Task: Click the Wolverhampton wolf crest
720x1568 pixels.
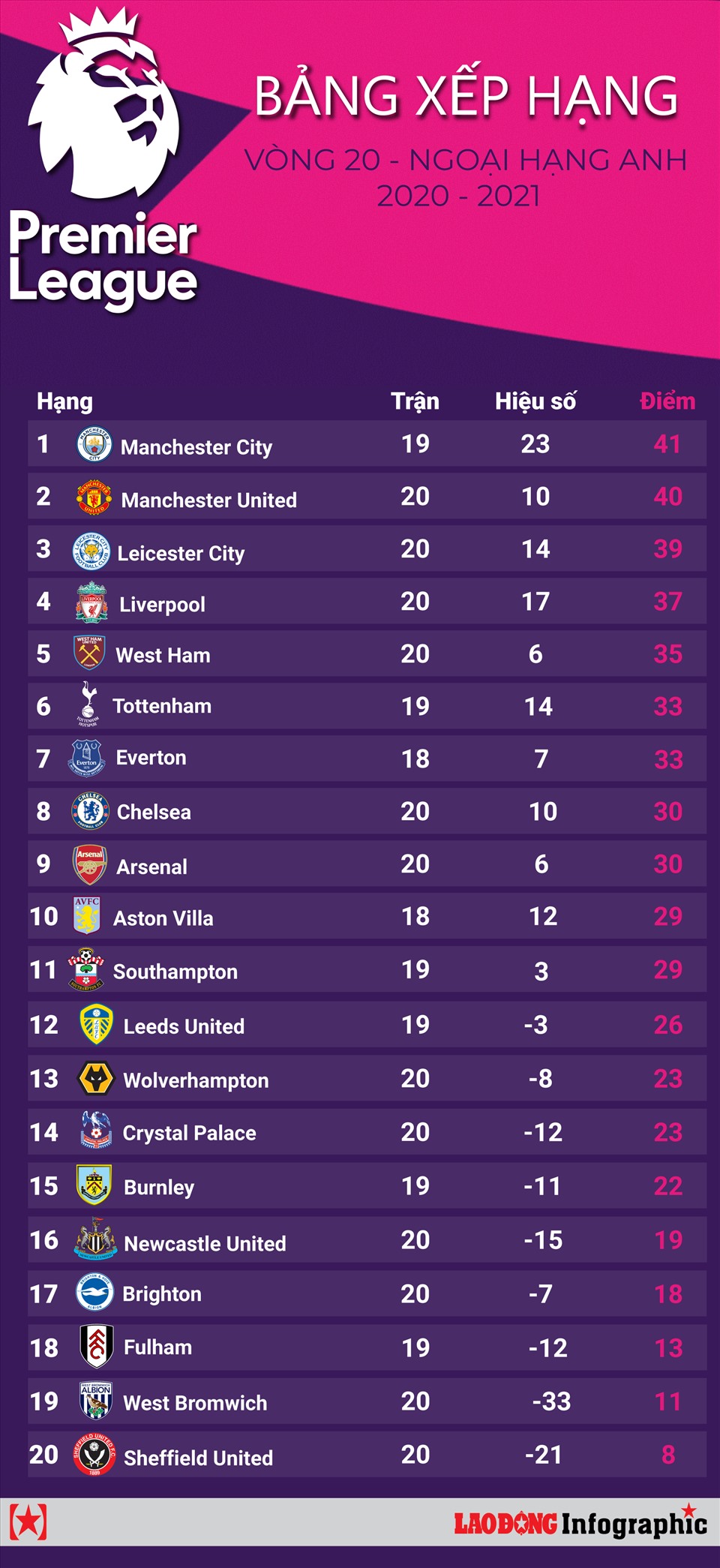Action: [x=96, y=1079]
